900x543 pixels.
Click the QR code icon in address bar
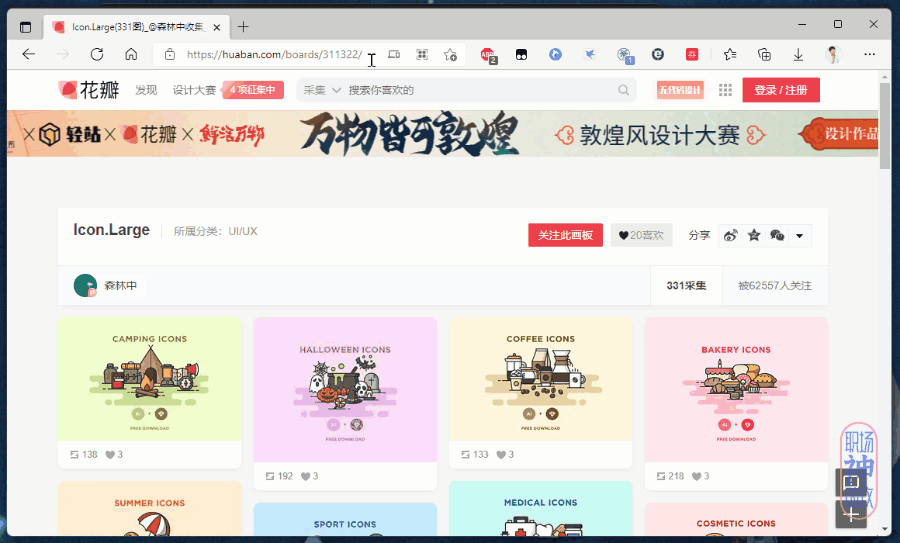pos(422,55)
